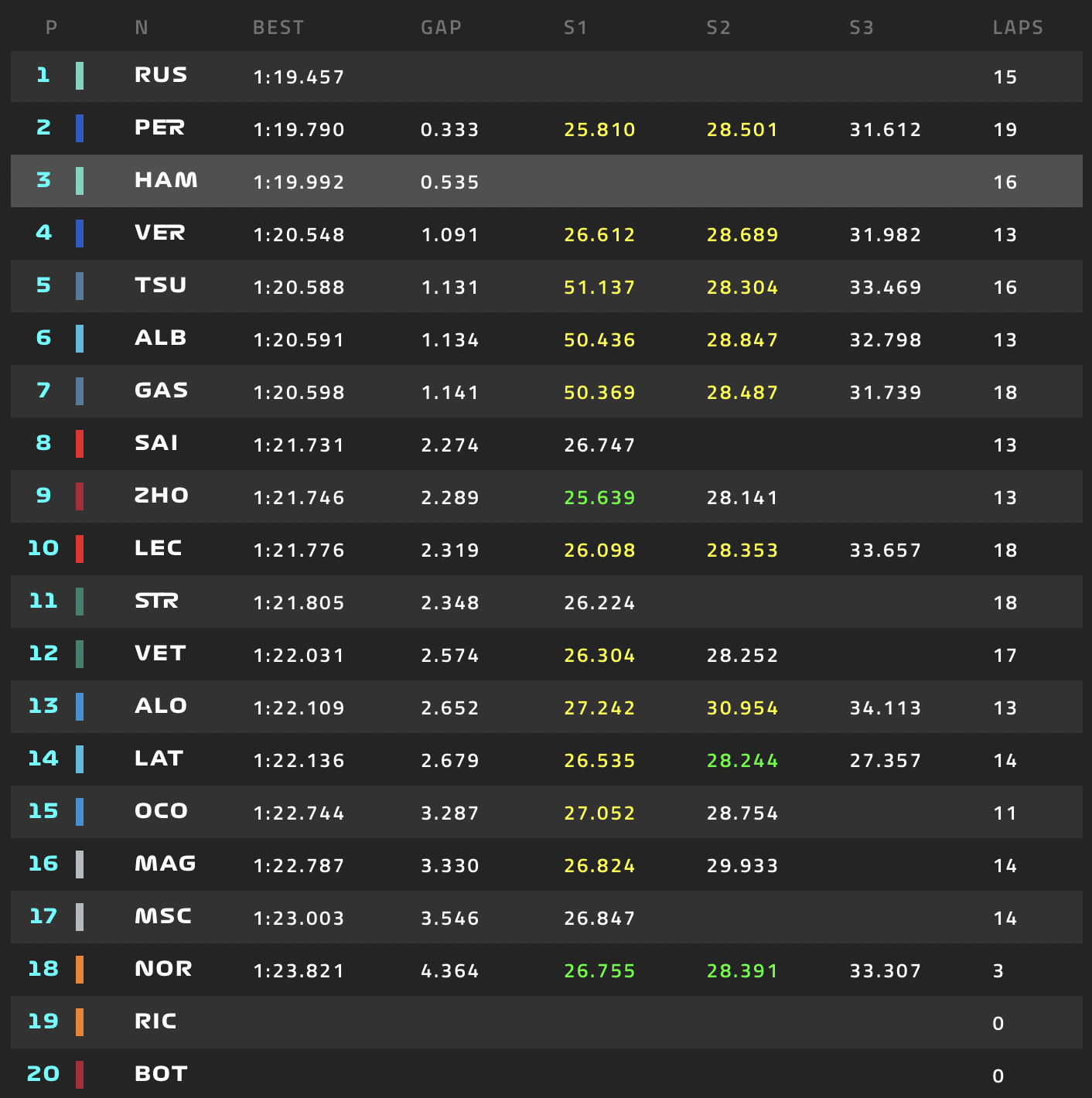
Task: Click the red SAI team color bar
Action: click(x=80, y=444)
